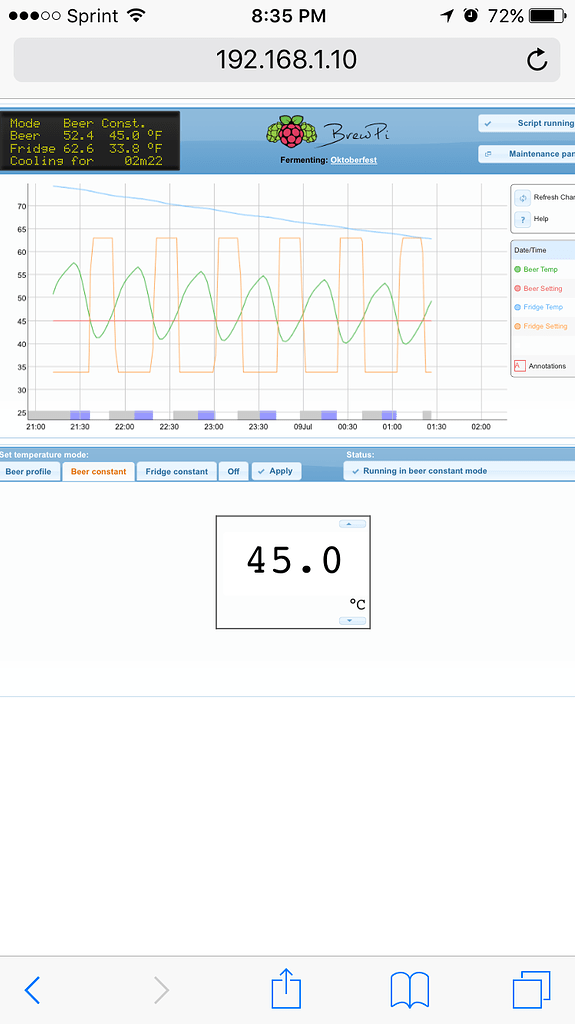
Task: Tap the battery indicator in status bar
Action: 548,16
